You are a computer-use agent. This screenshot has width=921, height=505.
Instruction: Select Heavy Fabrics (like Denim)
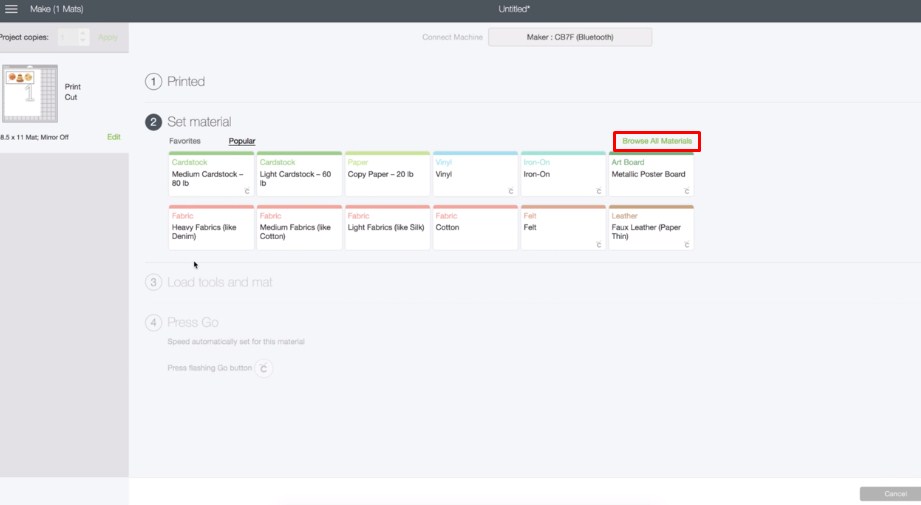211,227
